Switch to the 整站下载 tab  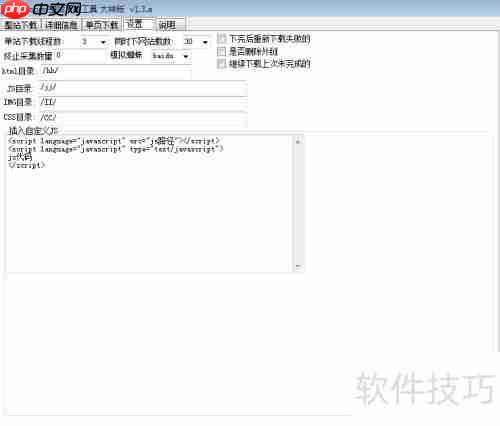(21, 25)
